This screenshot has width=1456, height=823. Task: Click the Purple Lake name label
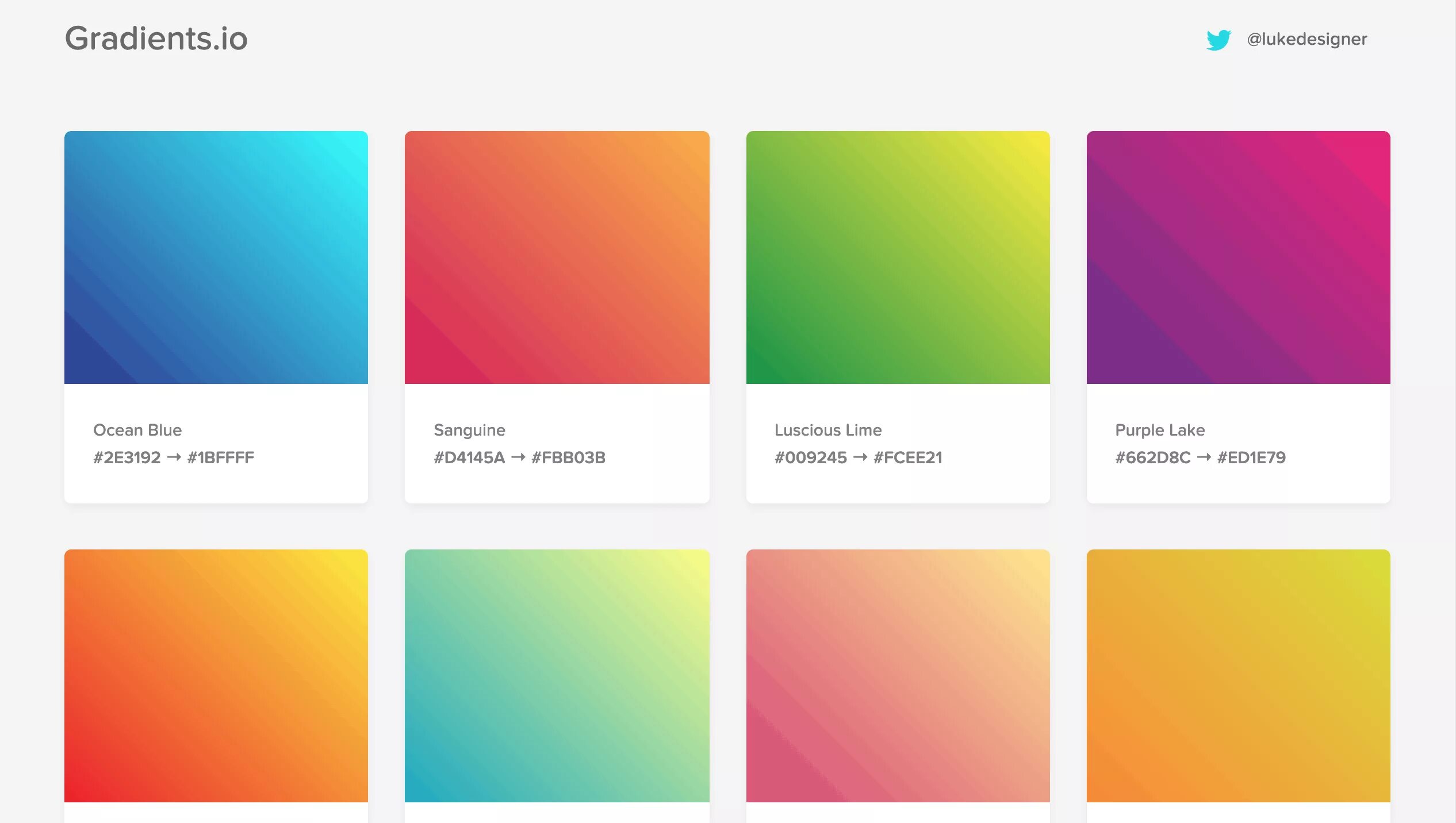click(1160, 430)
